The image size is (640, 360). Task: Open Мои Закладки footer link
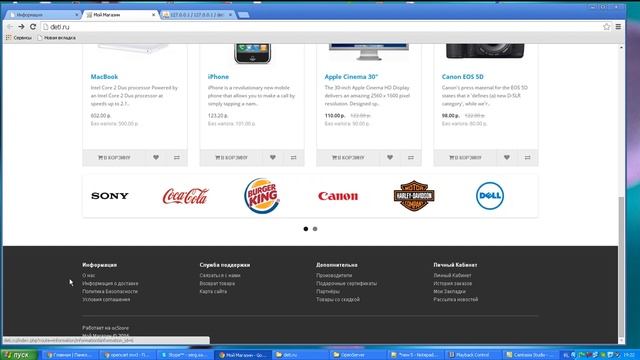click(x=449, y=291)
